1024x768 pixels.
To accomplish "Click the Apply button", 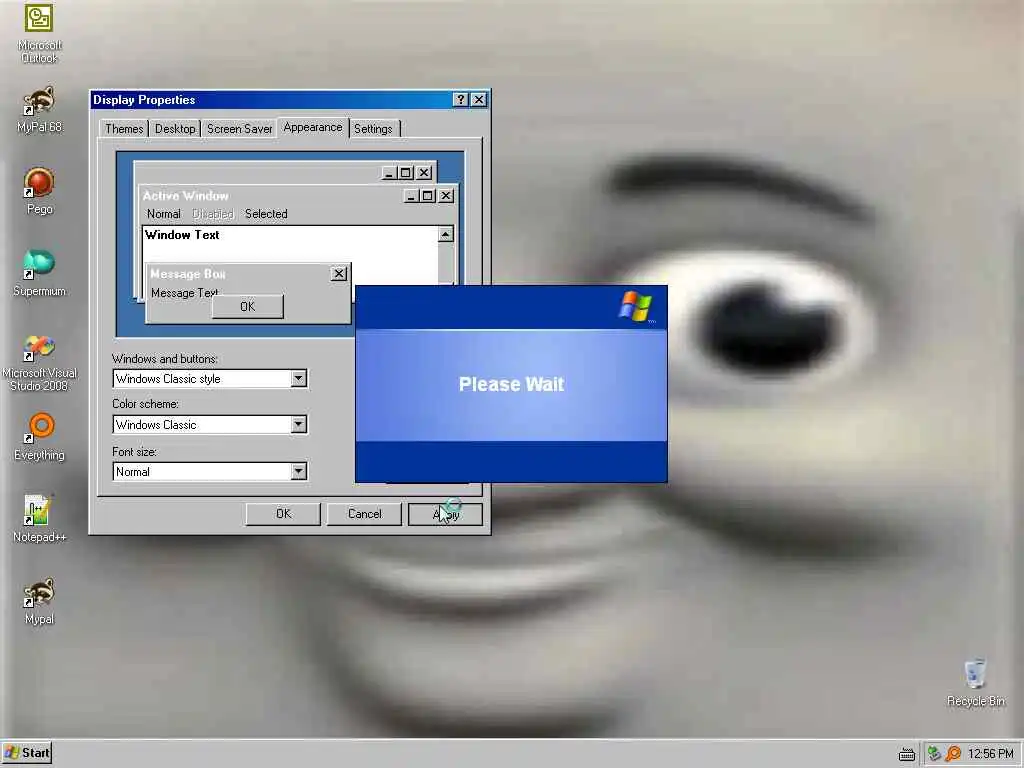I will [x=445, y=514].
